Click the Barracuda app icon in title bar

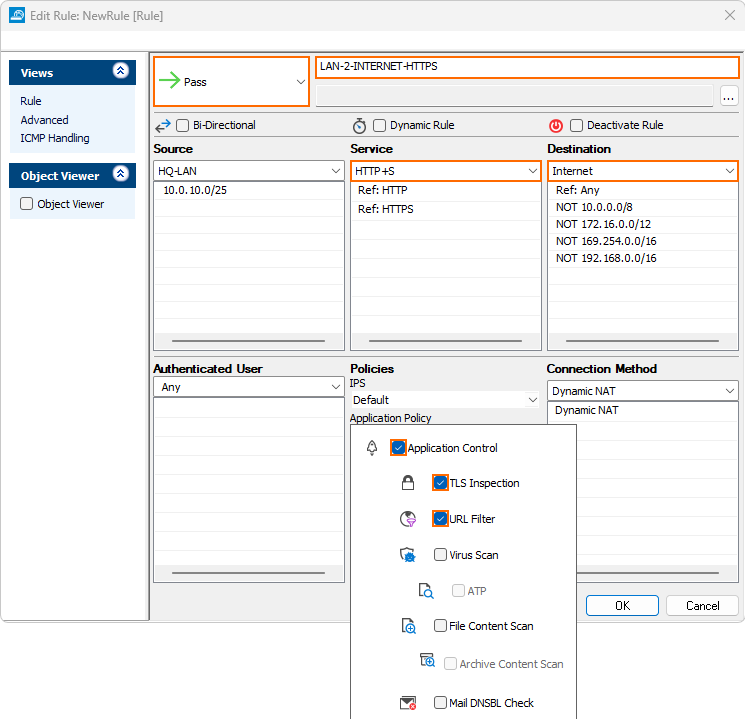17,15
